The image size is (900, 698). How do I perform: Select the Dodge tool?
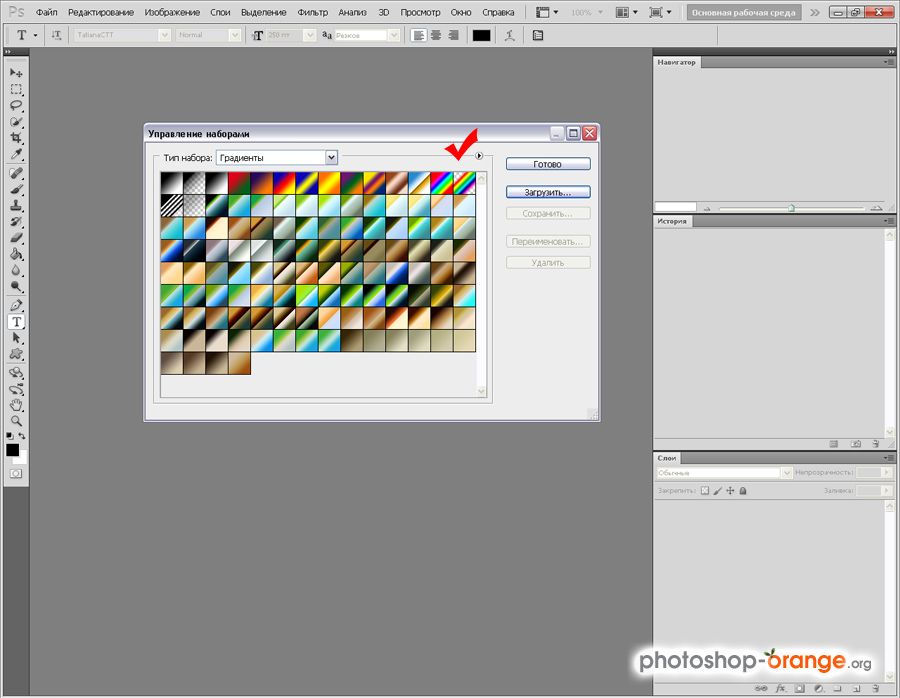16,286
